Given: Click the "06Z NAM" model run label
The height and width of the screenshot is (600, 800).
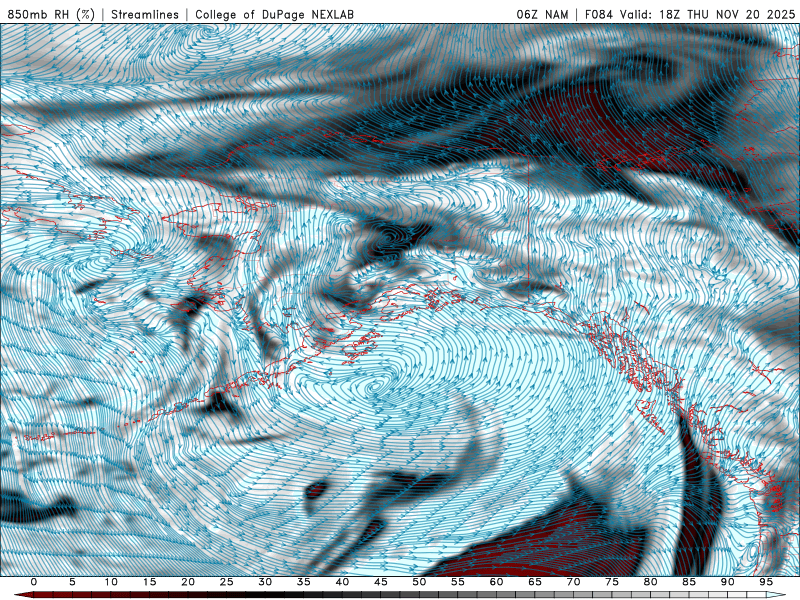Looking at the screenshot, I should [x=542, y=14].
